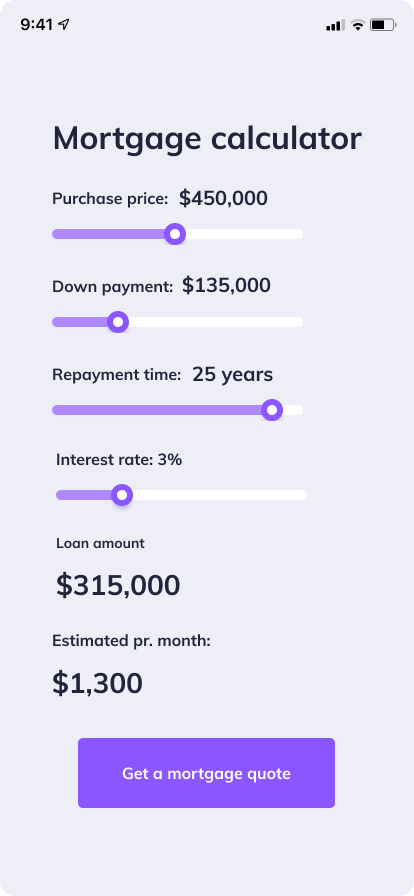Click the filled part of Repayment time track
This screenshot has height=896, width=414.
point(157,410)
